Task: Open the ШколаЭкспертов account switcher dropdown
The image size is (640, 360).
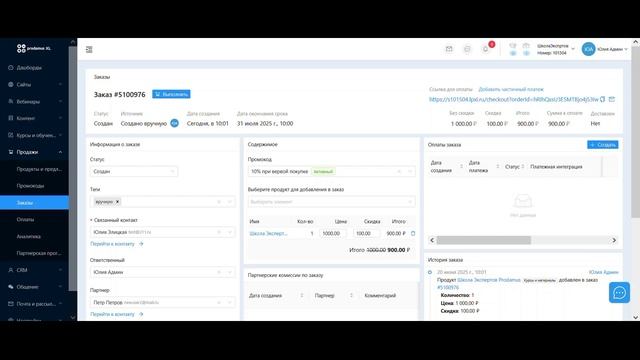Action: [x=556, y=49]
